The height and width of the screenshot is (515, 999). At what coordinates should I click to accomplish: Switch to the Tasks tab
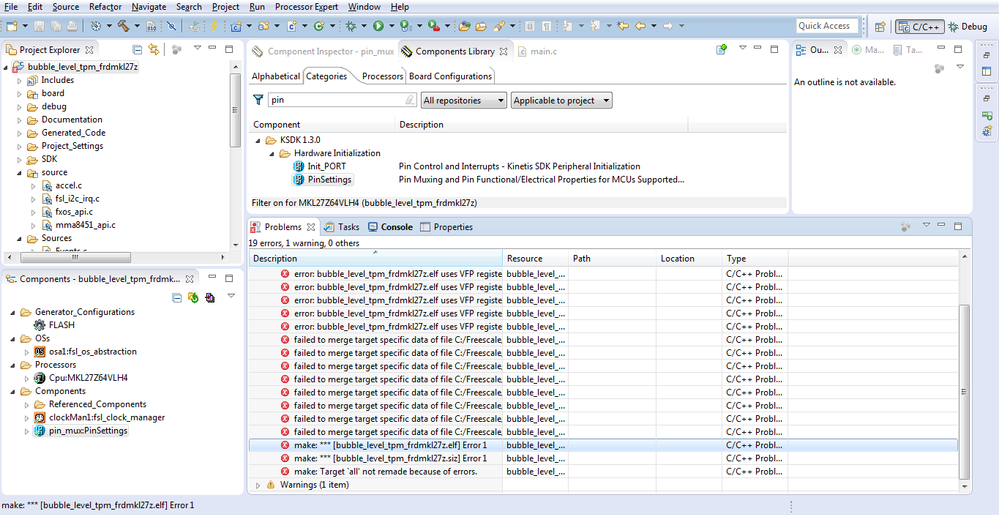coord(341,227)
